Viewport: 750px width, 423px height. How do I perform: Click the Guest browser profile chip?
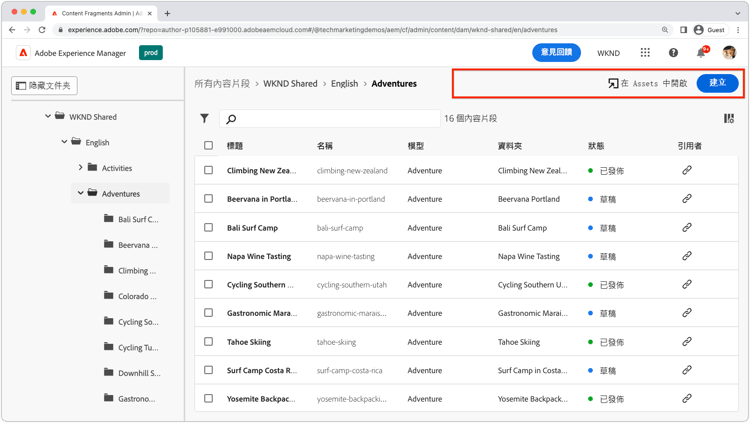[x=710, y=30]
